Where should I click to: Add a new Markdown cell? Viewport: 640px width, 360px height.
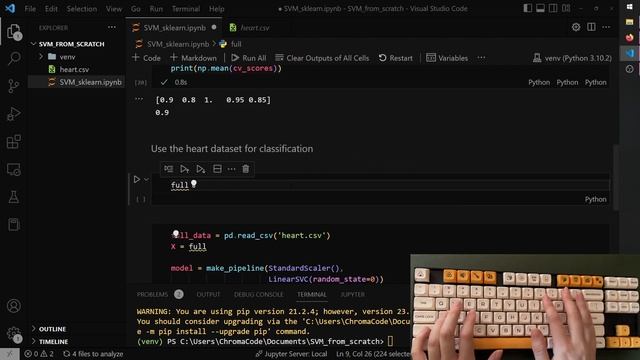coord(193,58)
